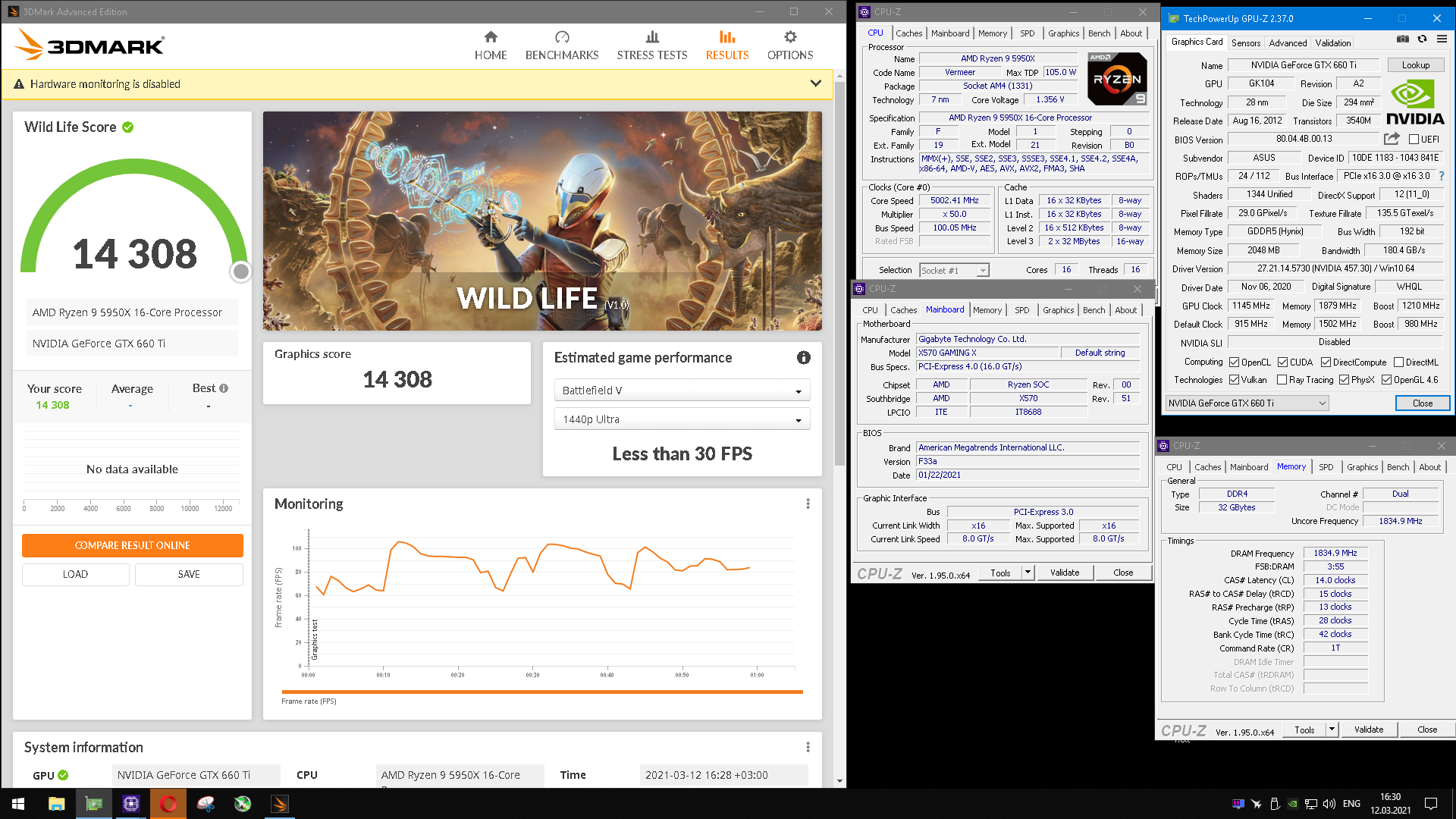
Task: Toggle the DirectML checkbox
Action: pos(1398,362)
